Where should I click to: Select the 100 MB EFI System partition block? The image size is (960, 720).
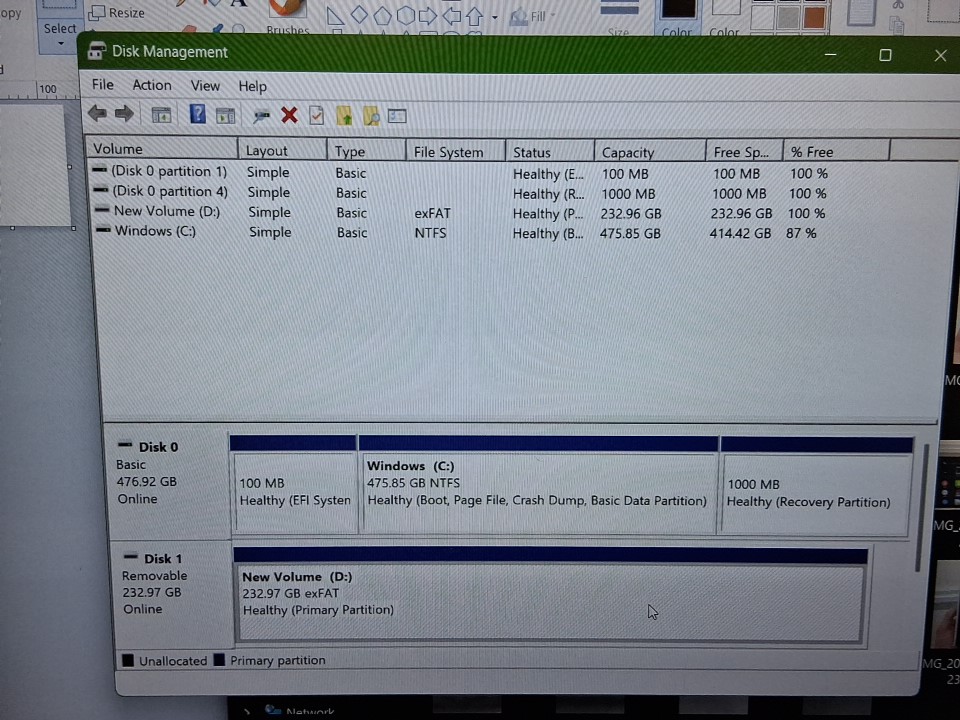tap(294, 485)
